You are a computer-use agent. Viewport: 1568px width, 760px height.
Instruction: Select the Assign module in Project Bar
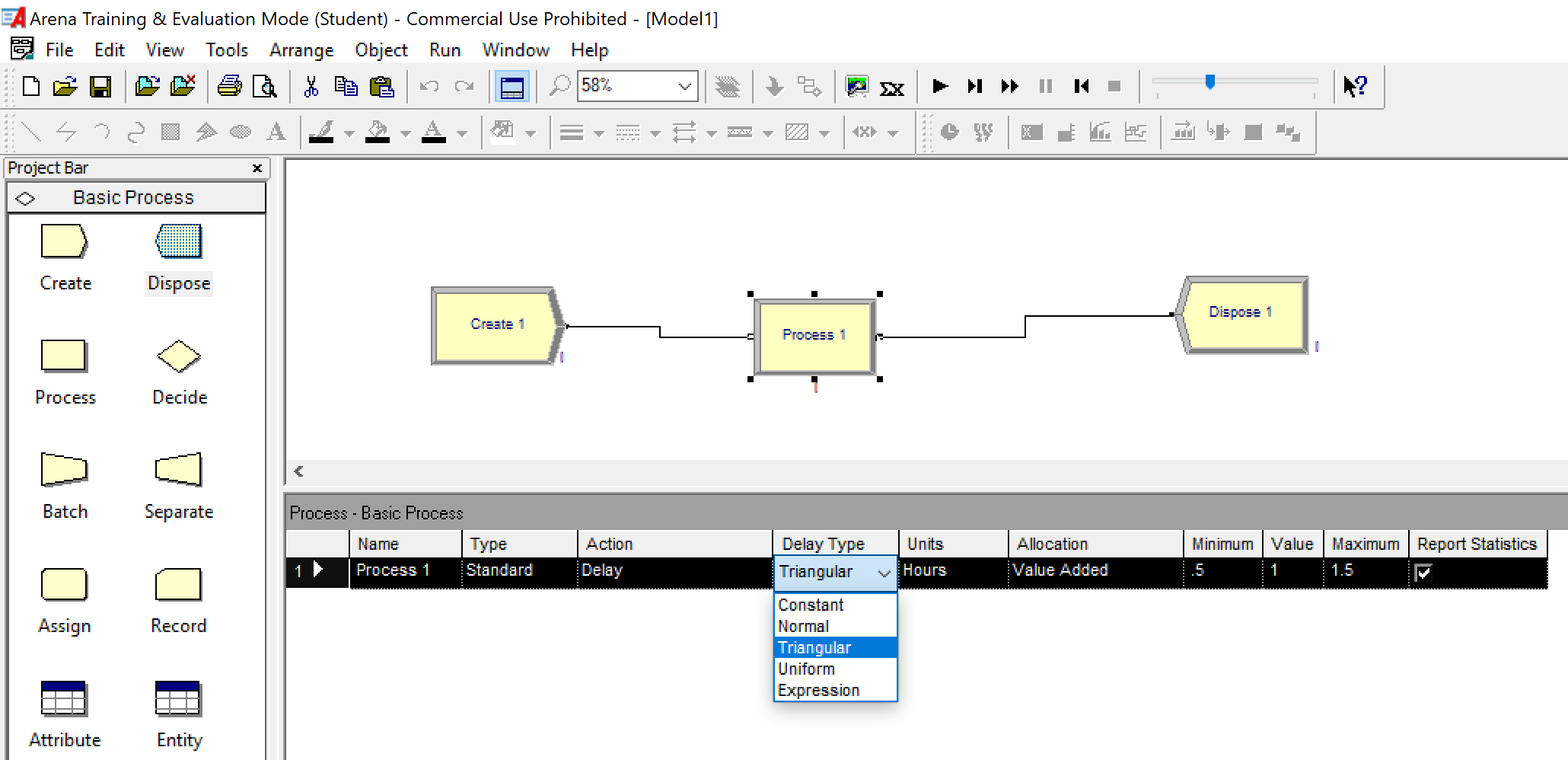click(x=65, y=602)
